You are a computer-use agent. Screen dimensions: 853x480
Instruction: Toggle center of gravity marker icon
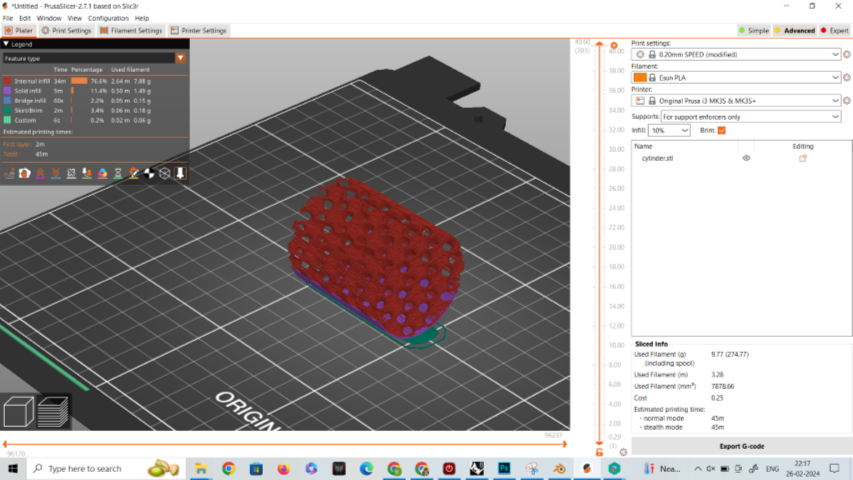coord(149,173)
